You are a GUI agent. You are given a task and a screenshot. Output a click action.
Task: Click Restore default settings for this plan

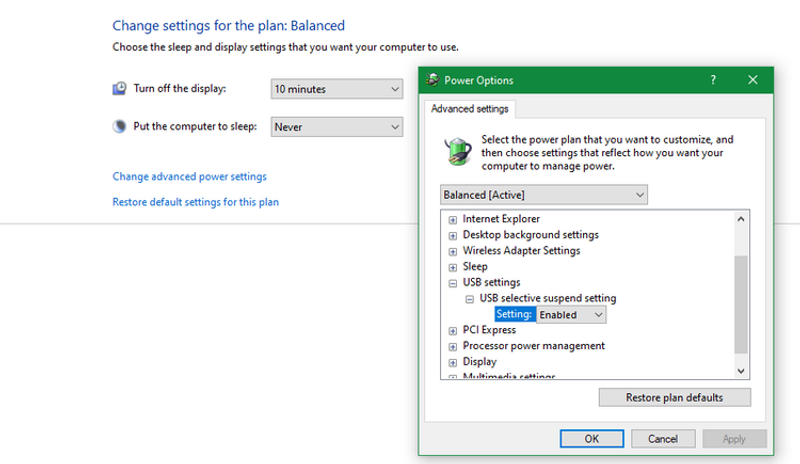(x=196, y=202)
